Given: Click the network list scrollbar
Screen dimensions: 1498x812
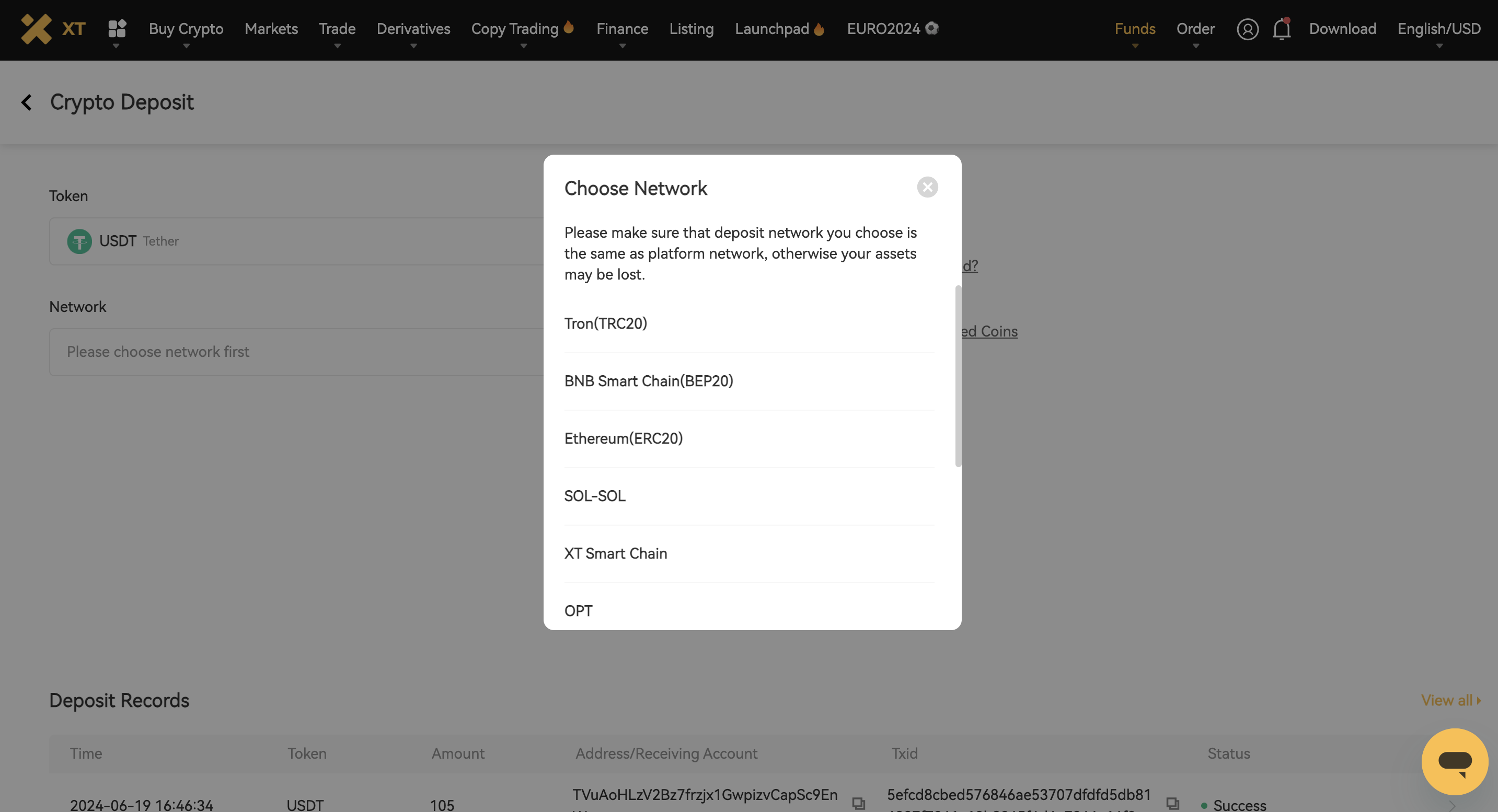Looking at the screenshot, I should coord(958,376).
